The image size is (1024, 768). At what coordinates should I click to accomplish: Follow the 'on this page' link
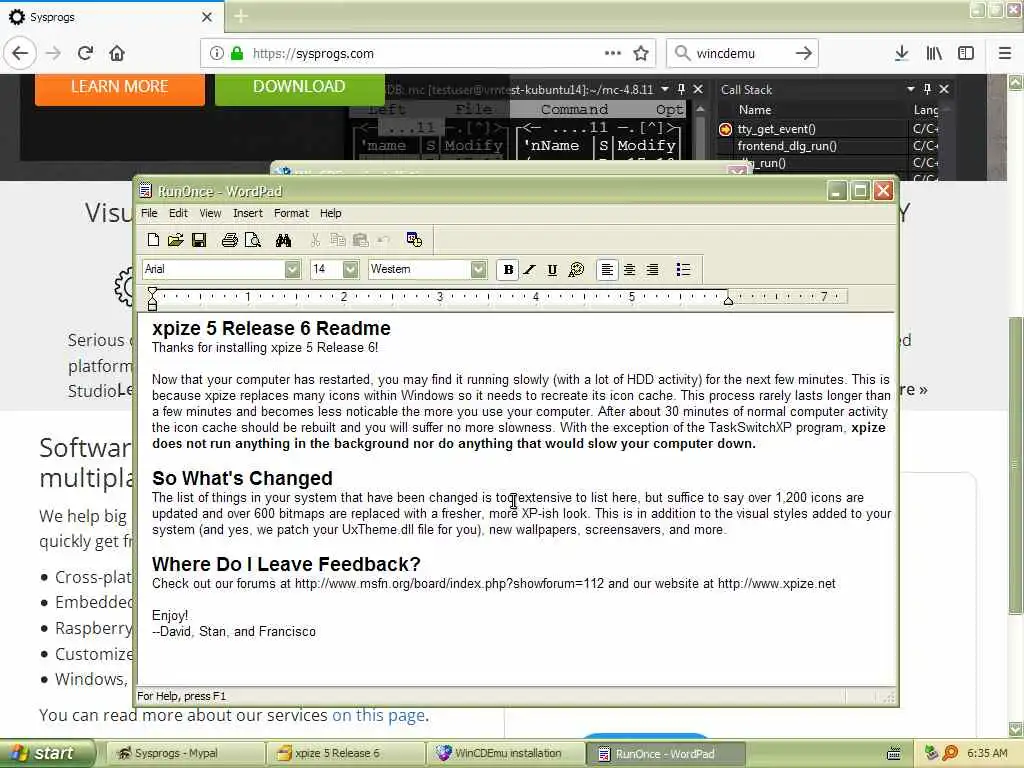pos(379,716)
